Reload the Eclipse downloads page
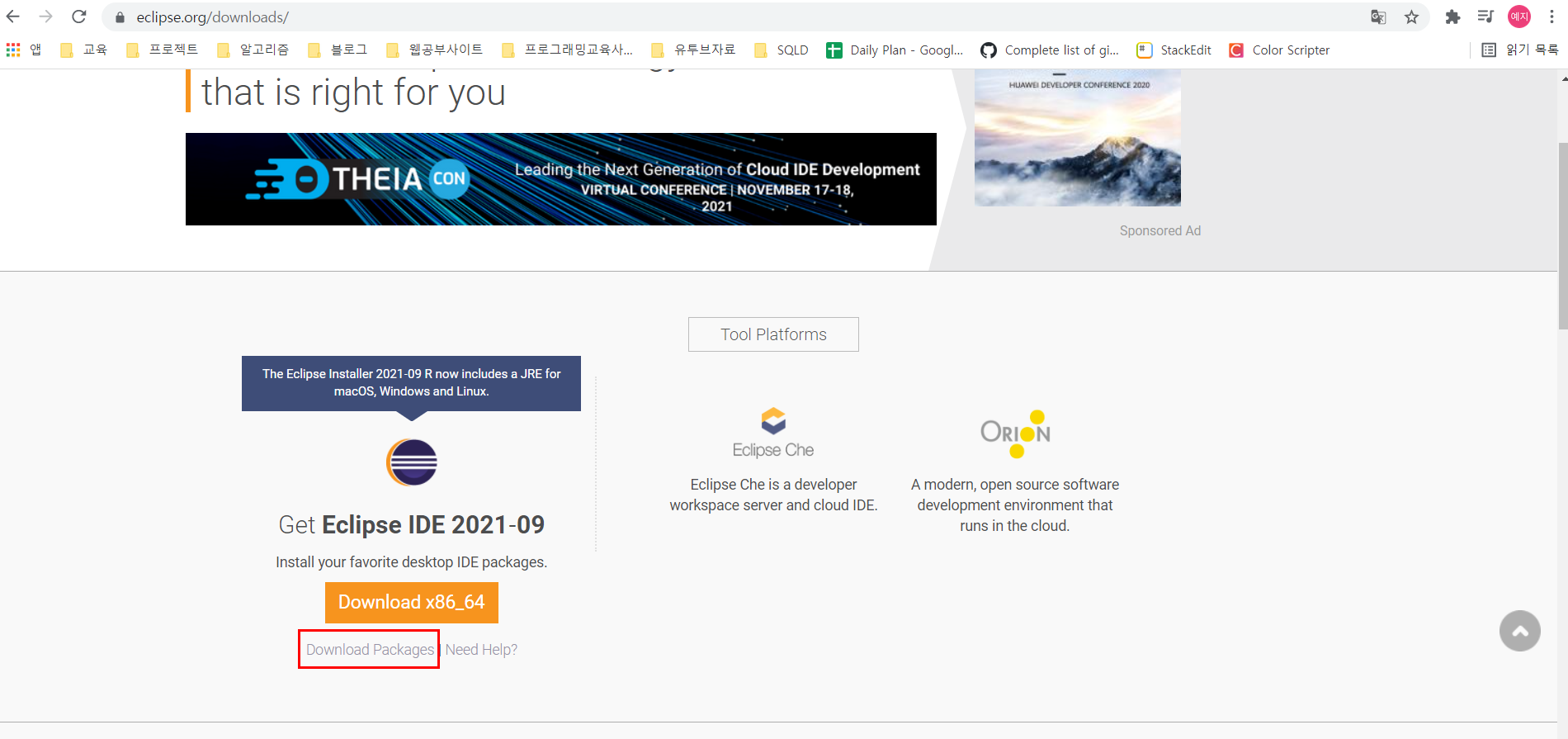Viewport: 1568px width, 739px height. [x=78, y=17]
